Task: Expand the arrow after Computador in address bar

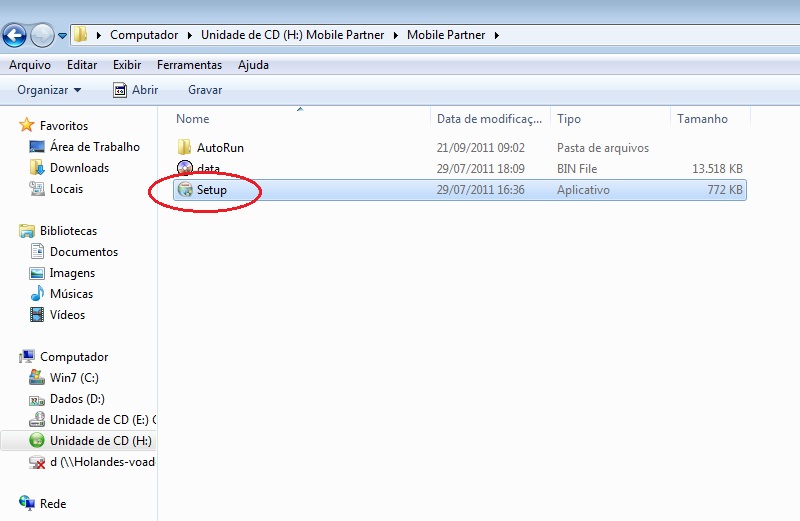Action: pyautogui.click(x=189, y=35)
